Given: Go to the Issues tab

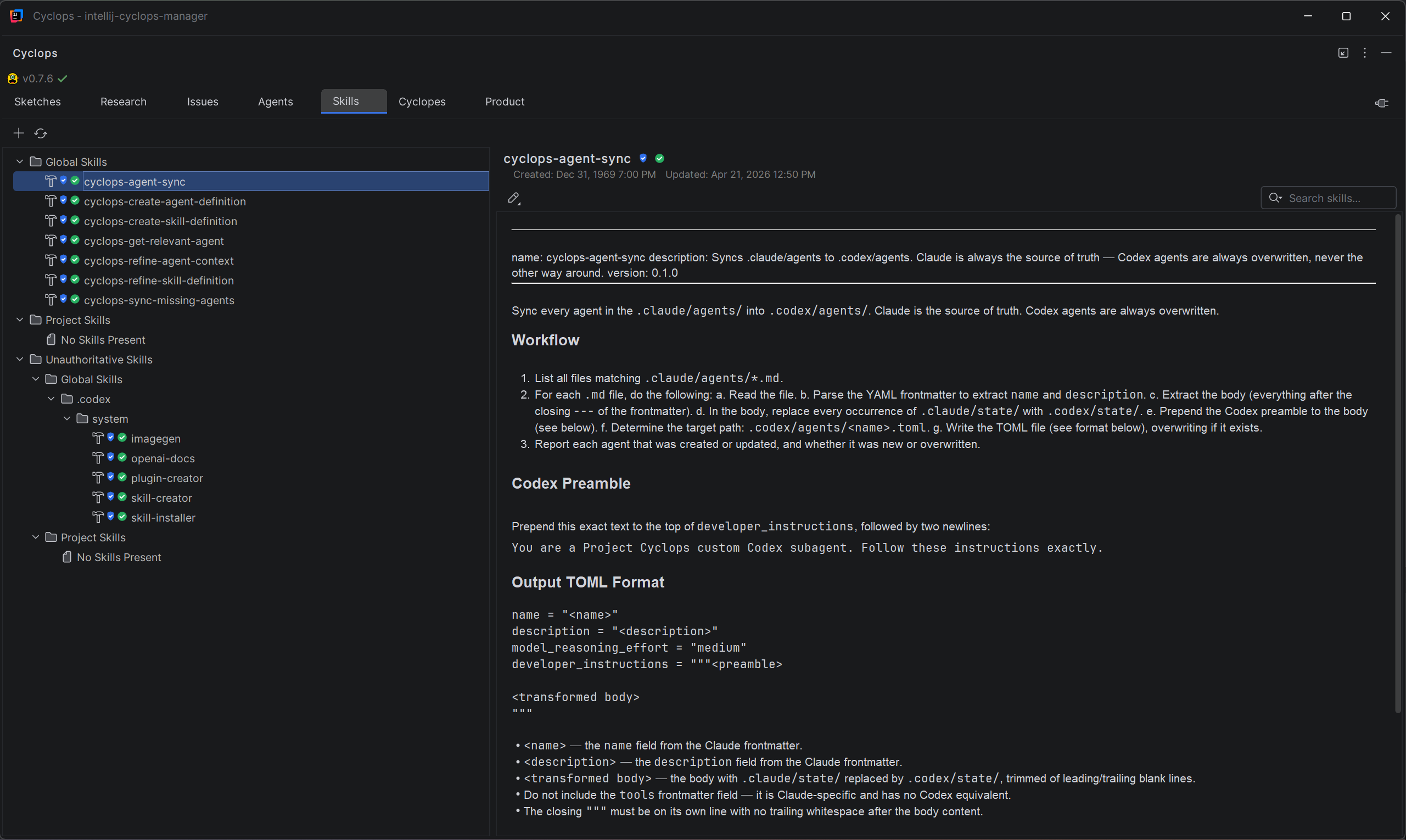Looking at the screenshot, I should [x=203, y=102].
